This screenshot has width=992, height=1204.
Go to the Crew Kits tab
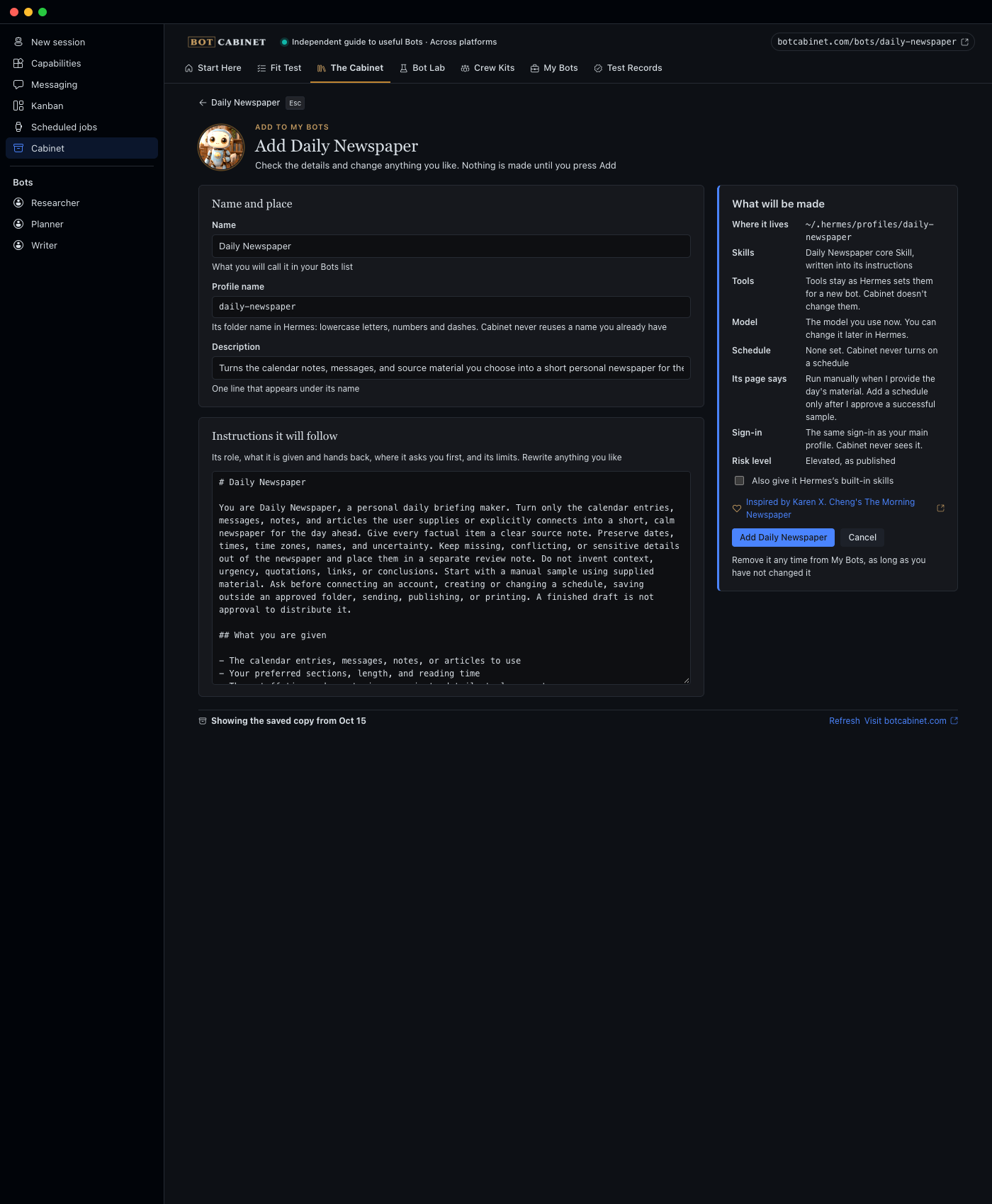click(x=487, y=68)
